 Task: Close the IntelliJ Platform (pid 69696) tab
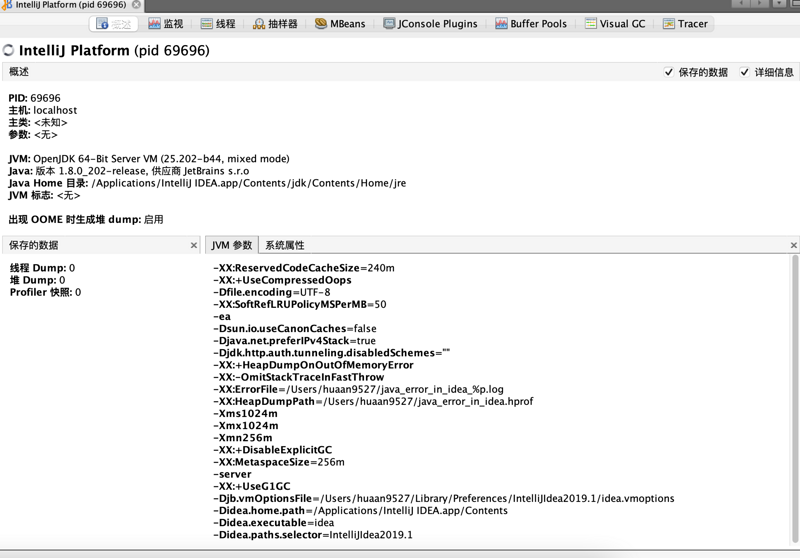136,5
